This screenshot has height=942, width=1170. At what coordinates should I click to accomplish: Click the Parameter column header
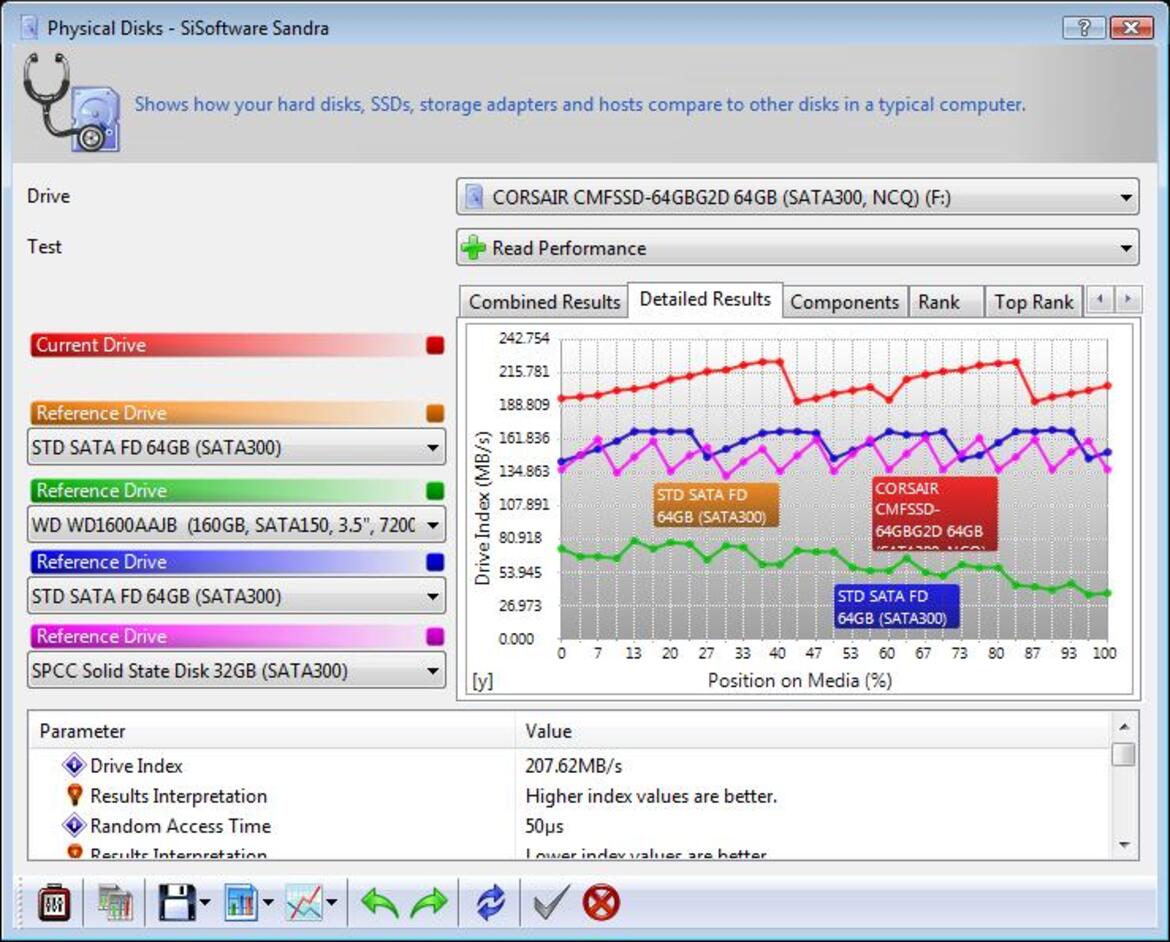272,731
